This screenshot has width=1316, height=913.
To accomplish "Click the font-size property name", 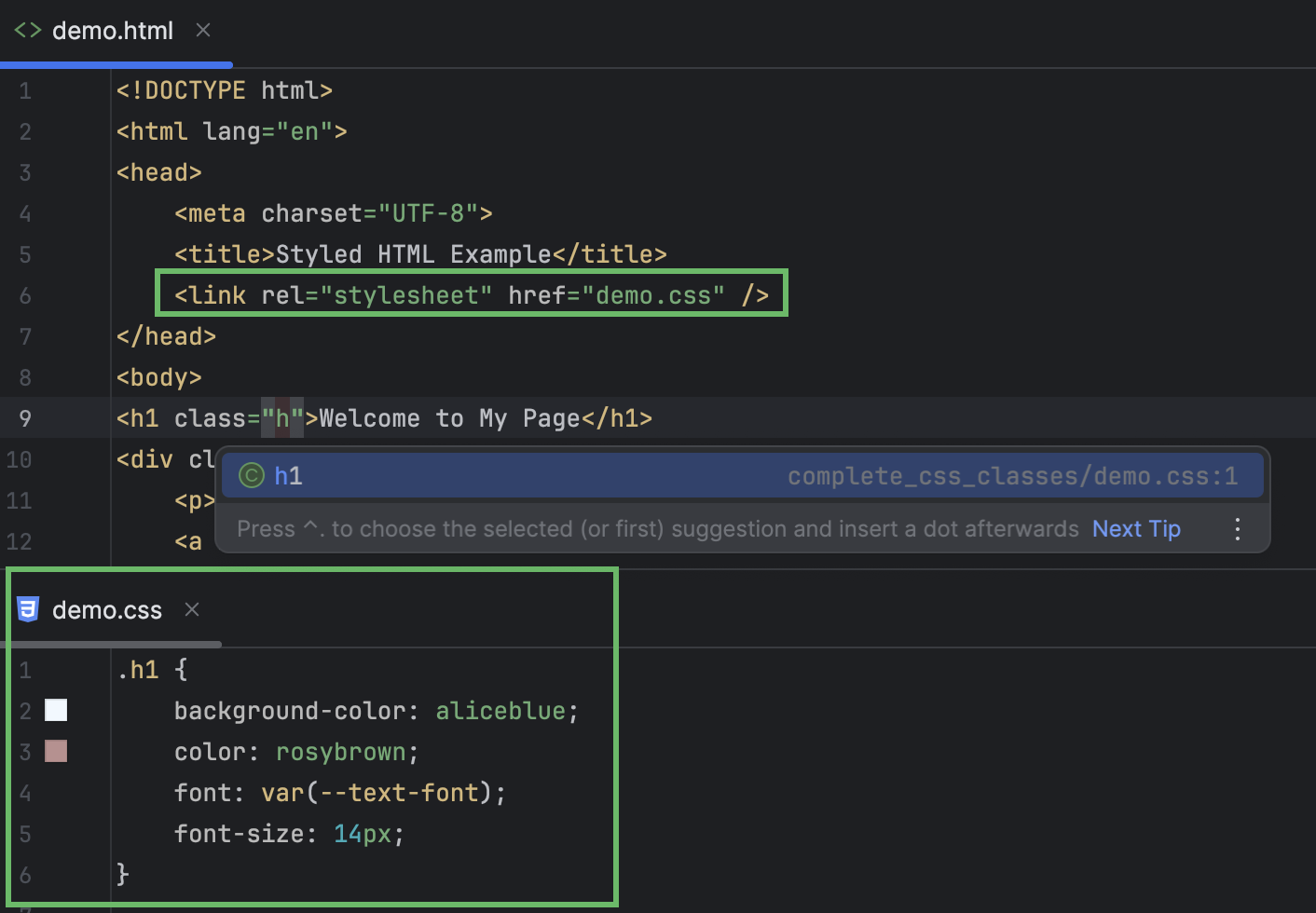I will click(239, 834).
